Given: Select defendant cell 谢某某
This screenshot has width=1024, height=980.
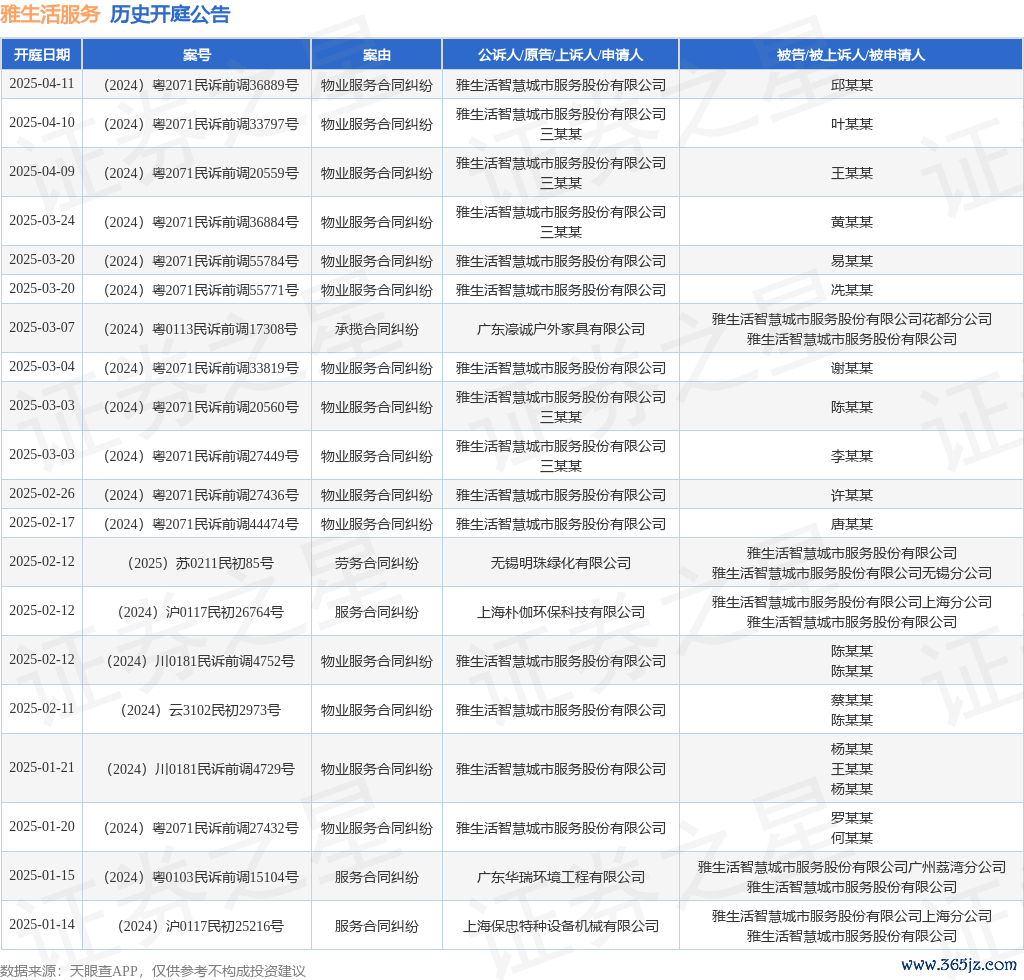Looking at the screenshot, I should [852, 368].
